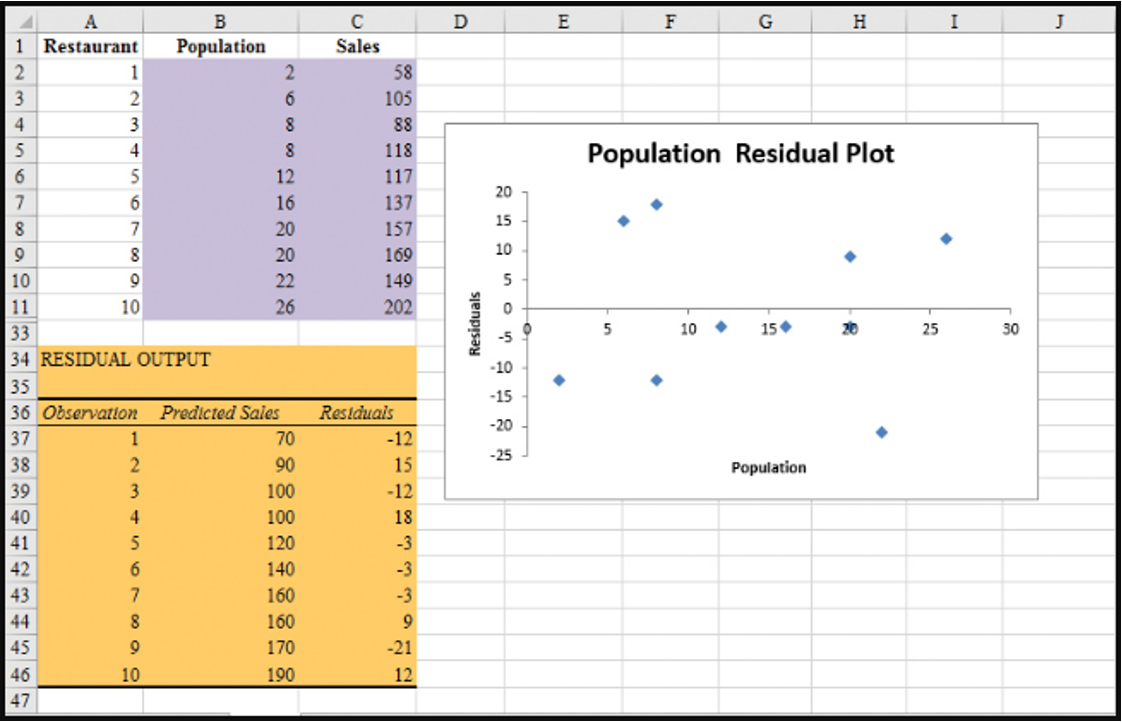Select row 47 header
The image size is (1122, 722).
19,700
